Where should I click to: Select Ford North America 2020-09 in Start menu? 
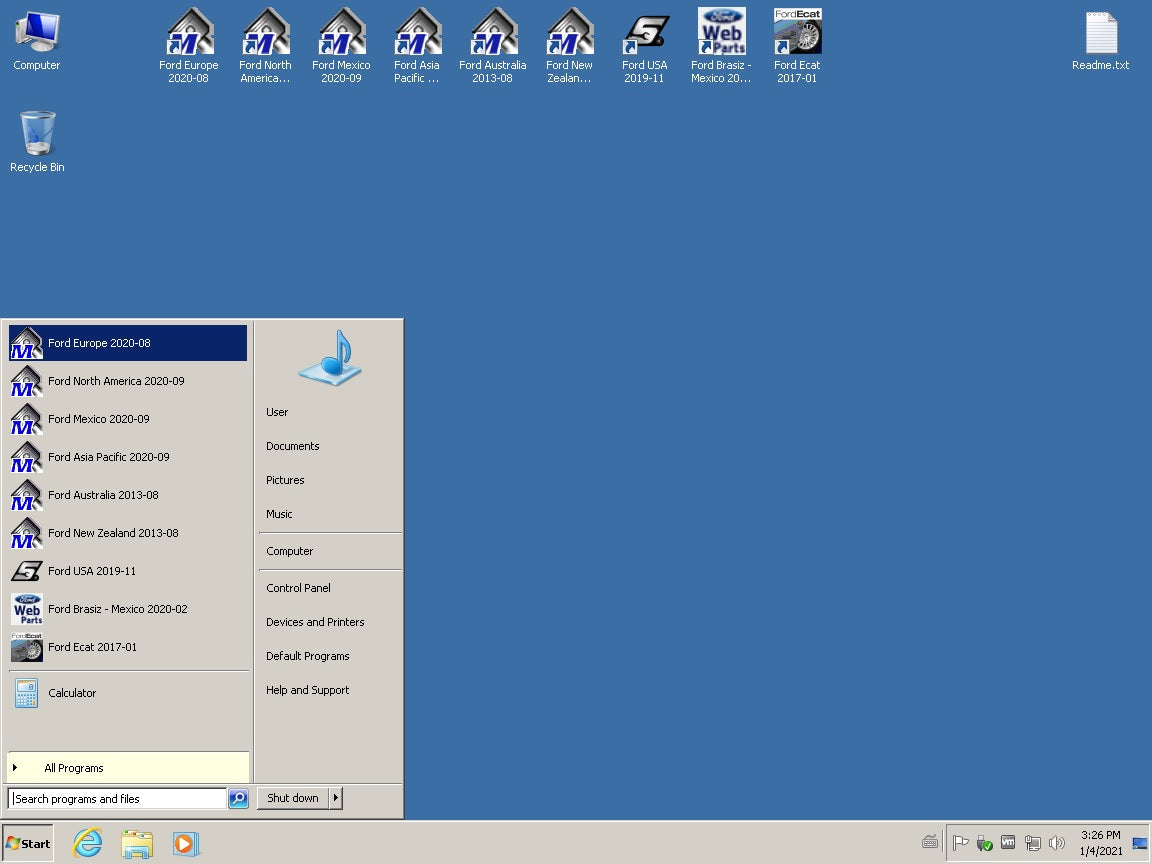point(116,381)
